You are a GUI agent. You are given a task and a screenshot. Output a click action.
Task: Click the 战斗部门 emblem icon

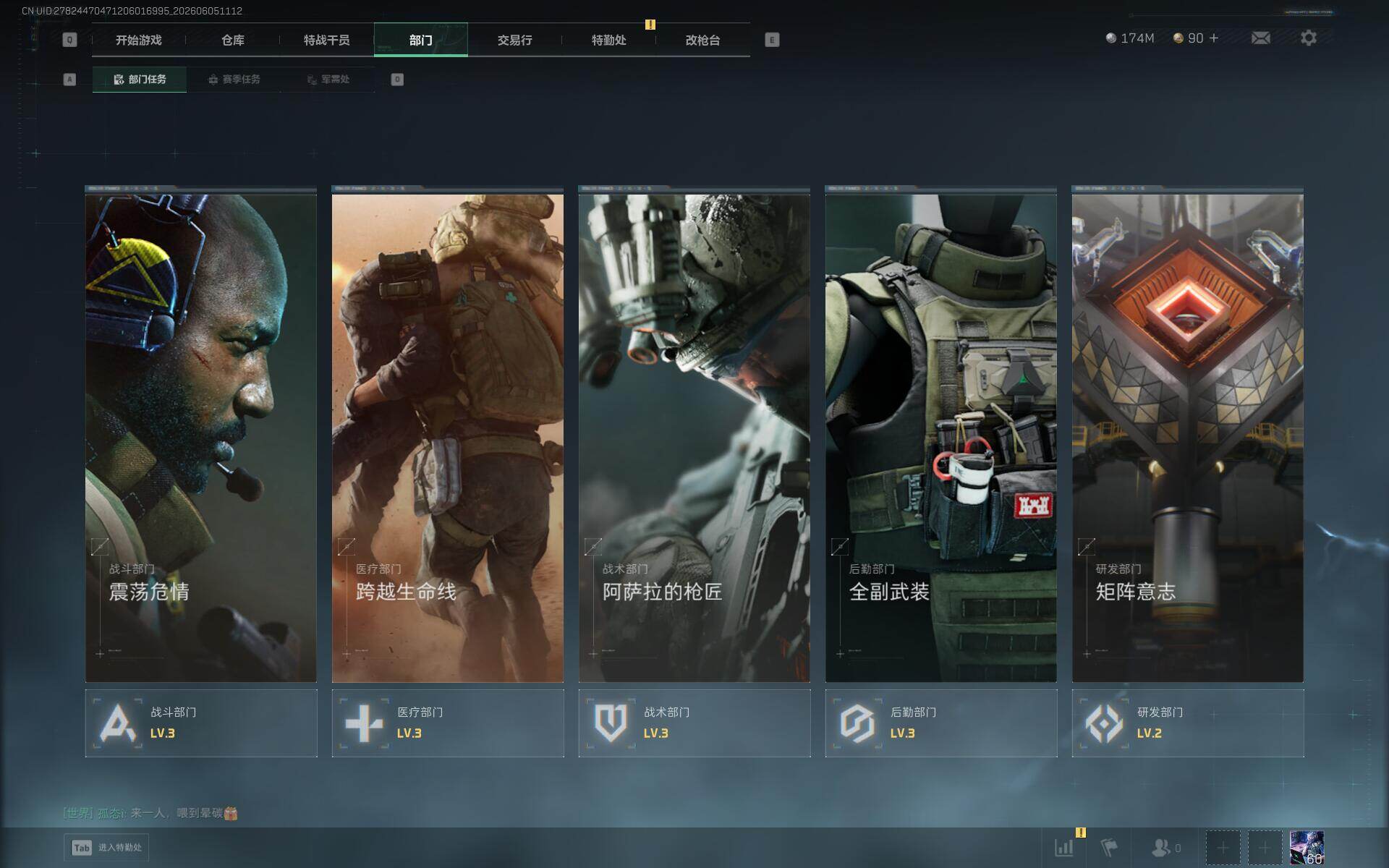(118, 723)
